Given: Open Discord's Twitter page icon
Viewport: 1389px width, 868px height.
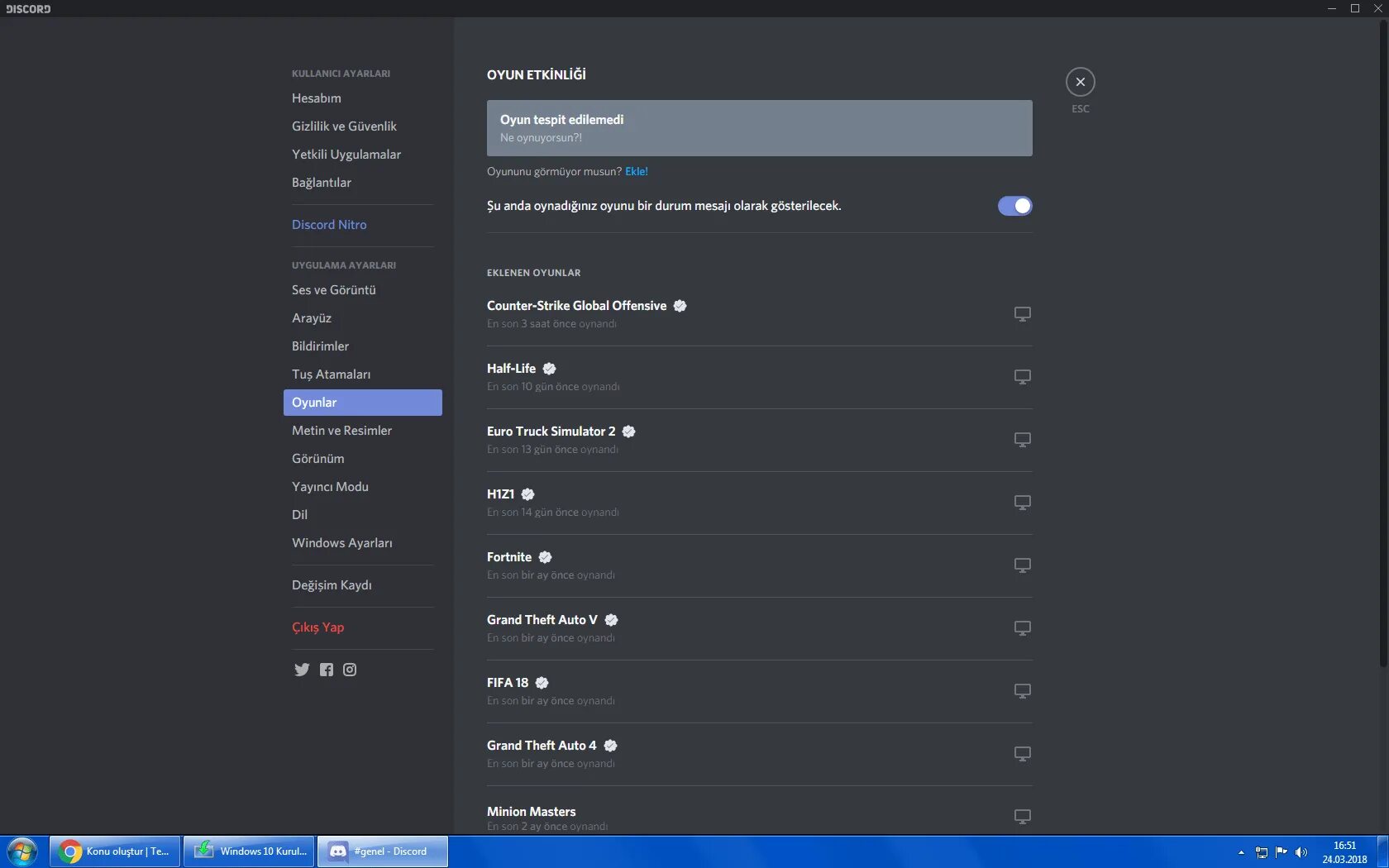Looking at the screenshot, I should [302, 670].
